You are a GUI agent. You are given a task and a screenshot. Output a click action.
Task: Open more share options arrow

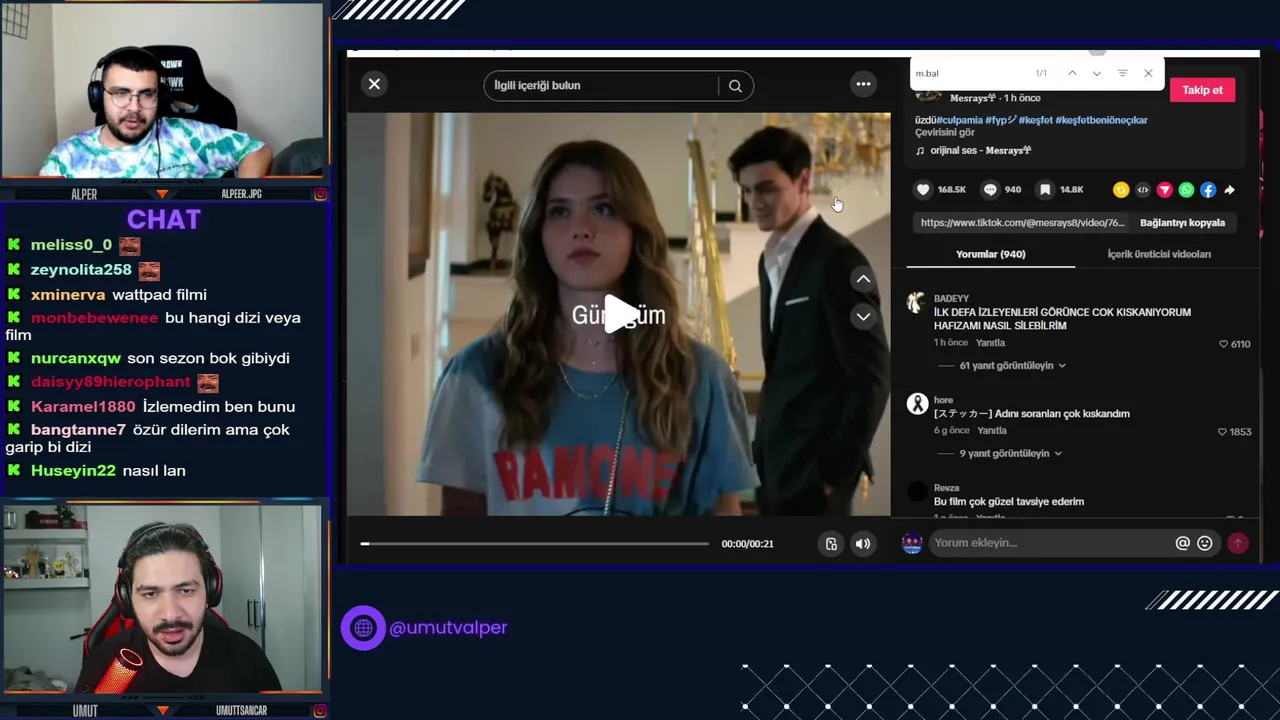pyautogui.click(x=1229, y=190)
